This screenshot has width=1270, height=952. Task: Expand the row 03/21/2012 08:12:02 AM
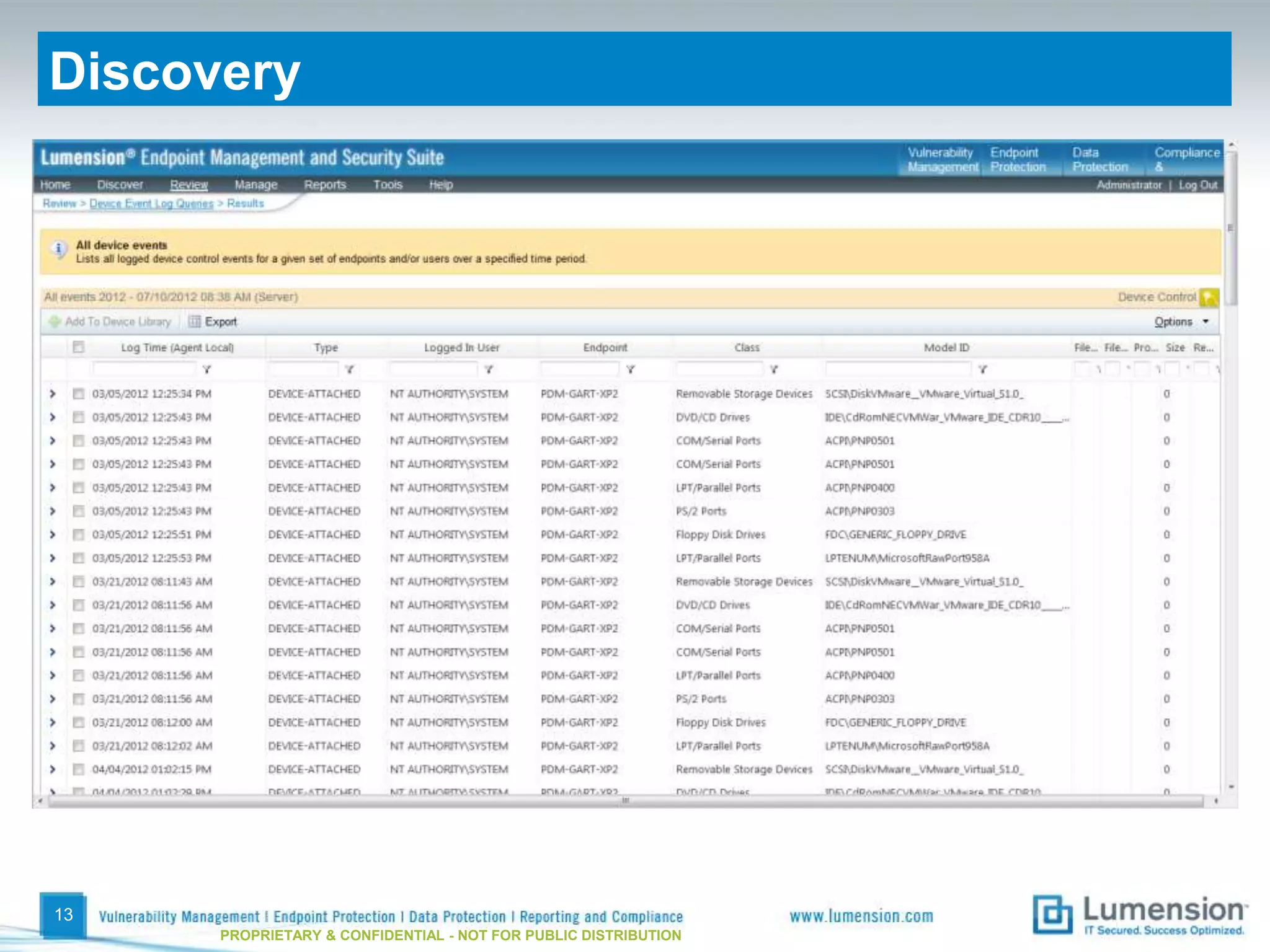(x=53, y=746)
